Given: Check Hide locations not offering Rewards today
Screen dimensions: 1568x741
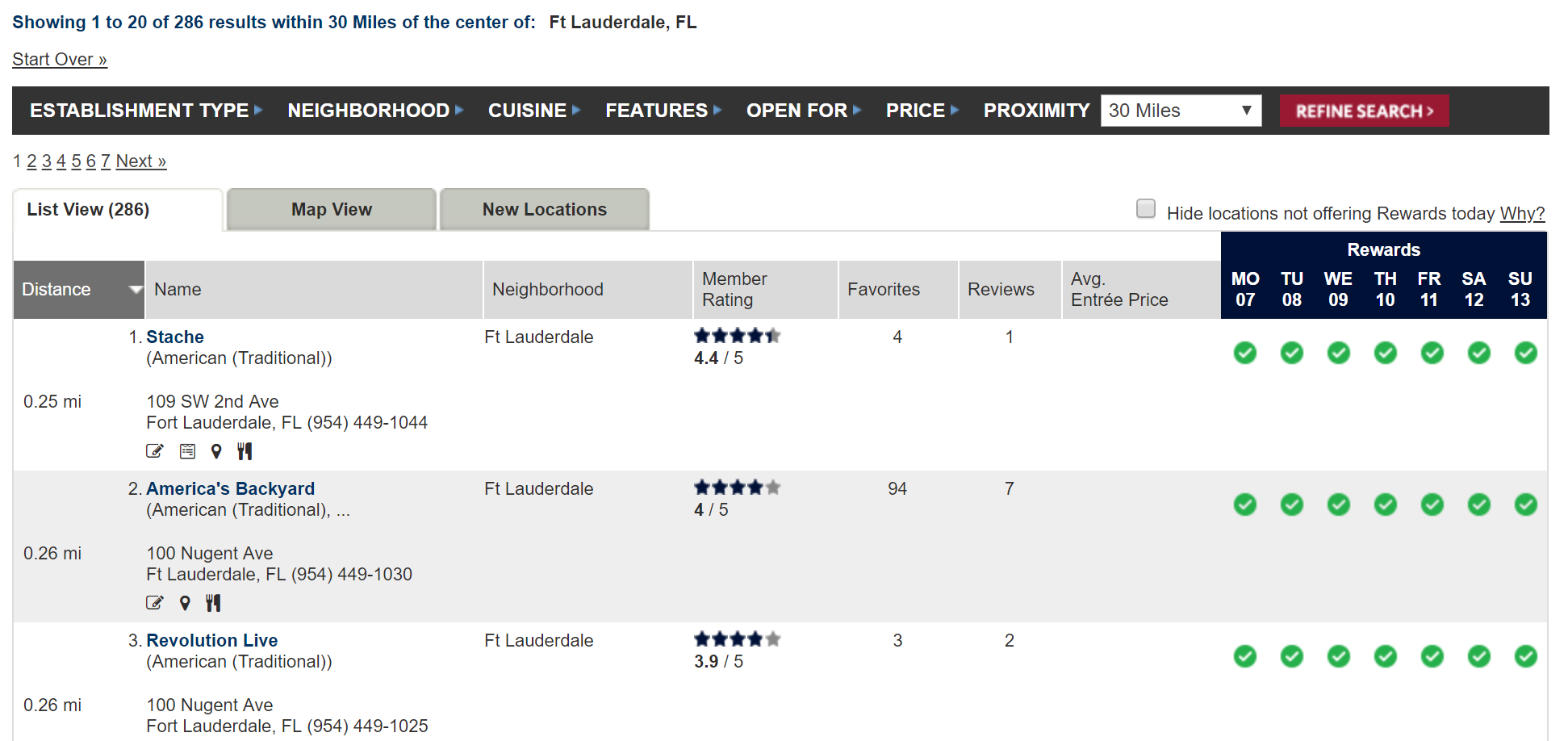Looking at the screenshot, I should pyautogui.click(x=1146, y=208).
